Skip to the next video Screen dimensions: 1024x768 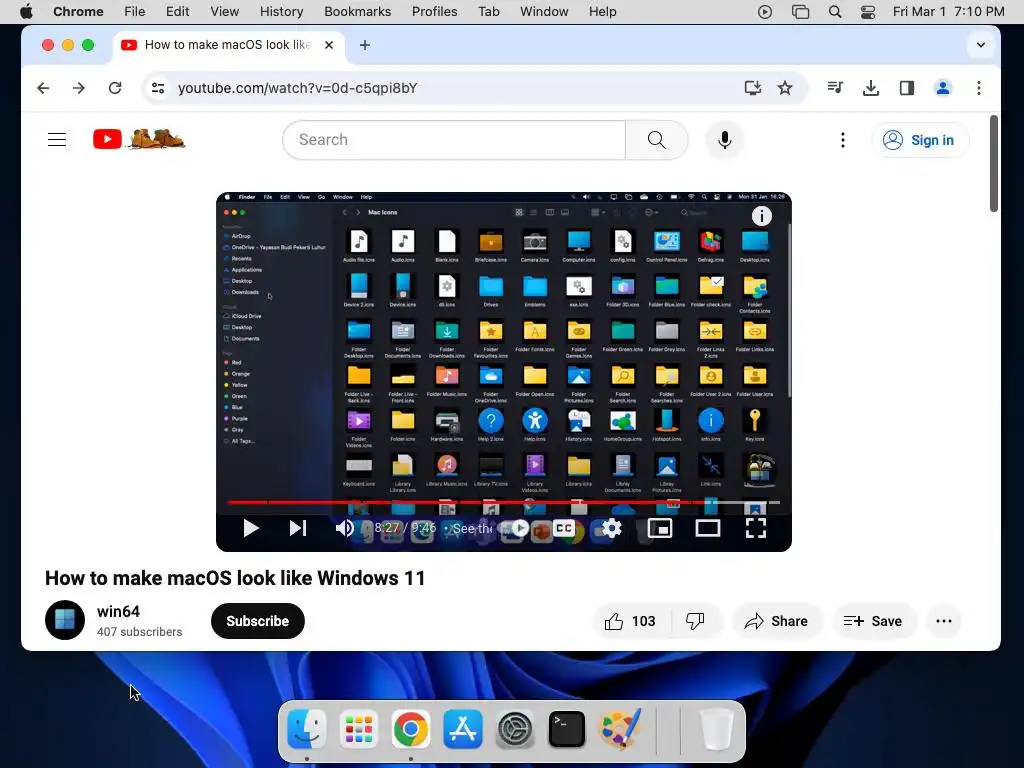pyautogui.click(x=298, y=528)
